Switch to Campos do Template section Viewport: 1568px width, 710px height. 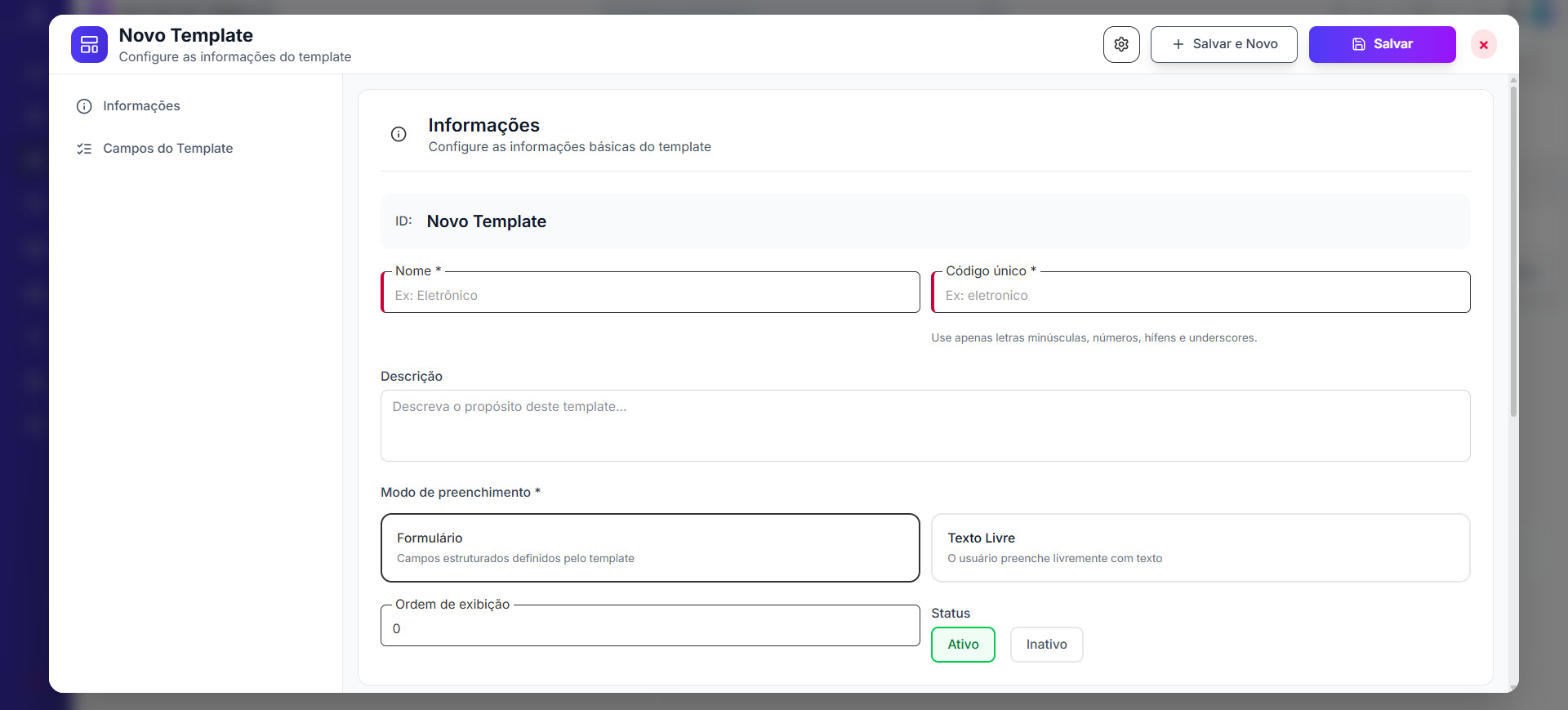167,149
